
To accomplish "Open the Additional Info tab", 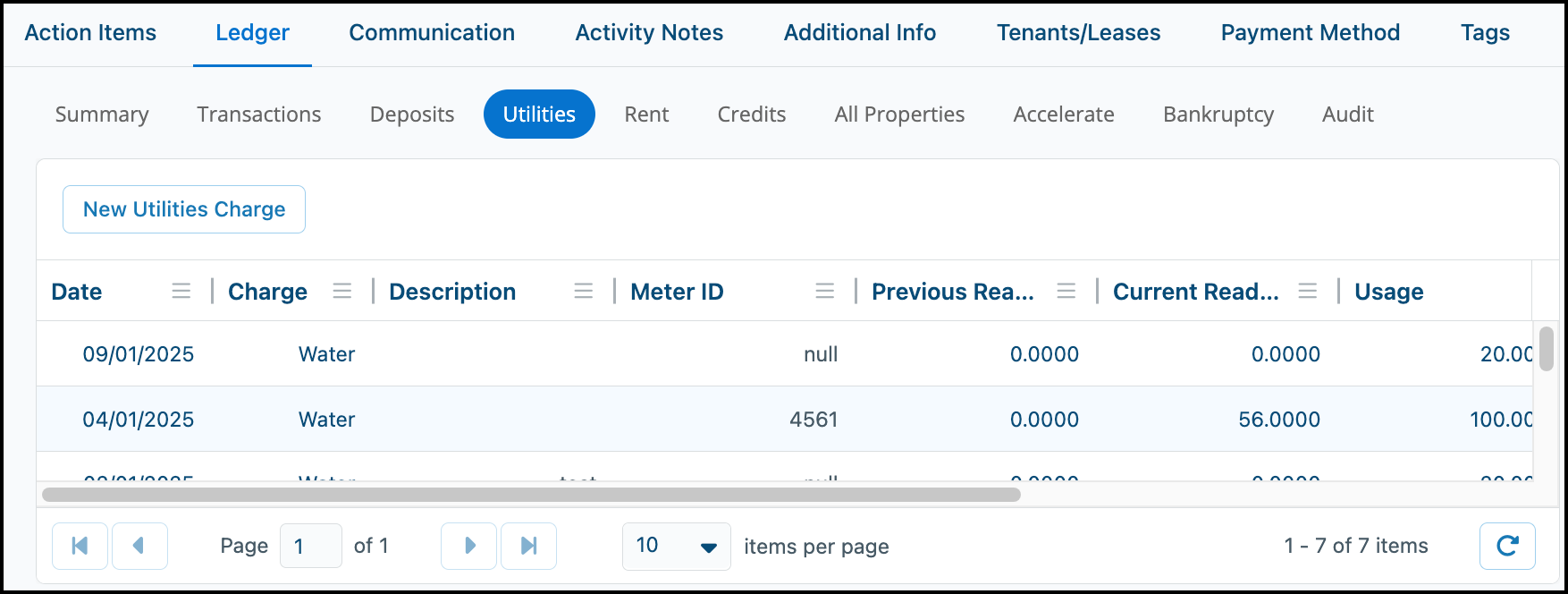I will click(x=860, y=33).
